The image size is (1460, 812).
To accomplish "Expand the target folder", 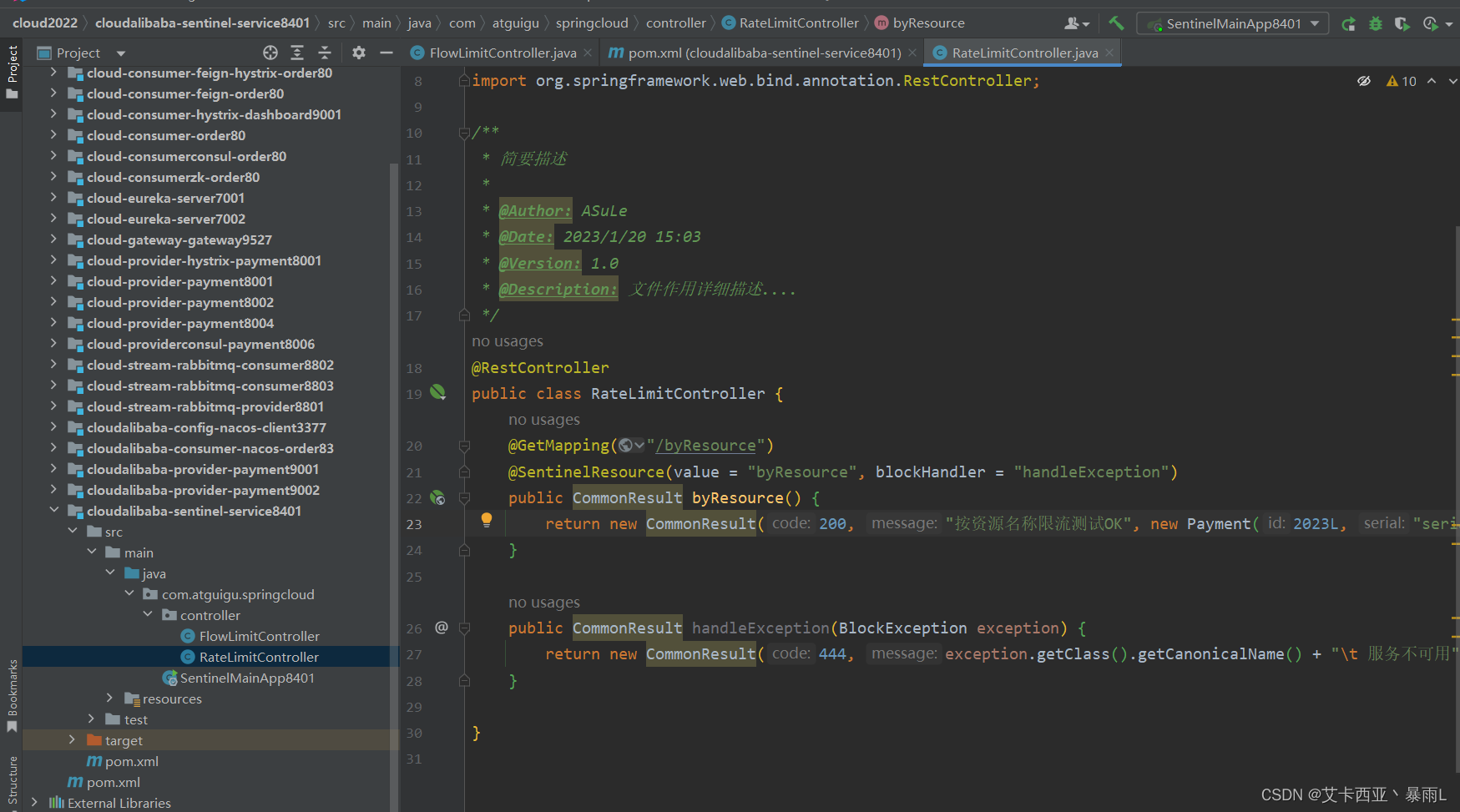I will pyautogui.click(x=72, y=739).
